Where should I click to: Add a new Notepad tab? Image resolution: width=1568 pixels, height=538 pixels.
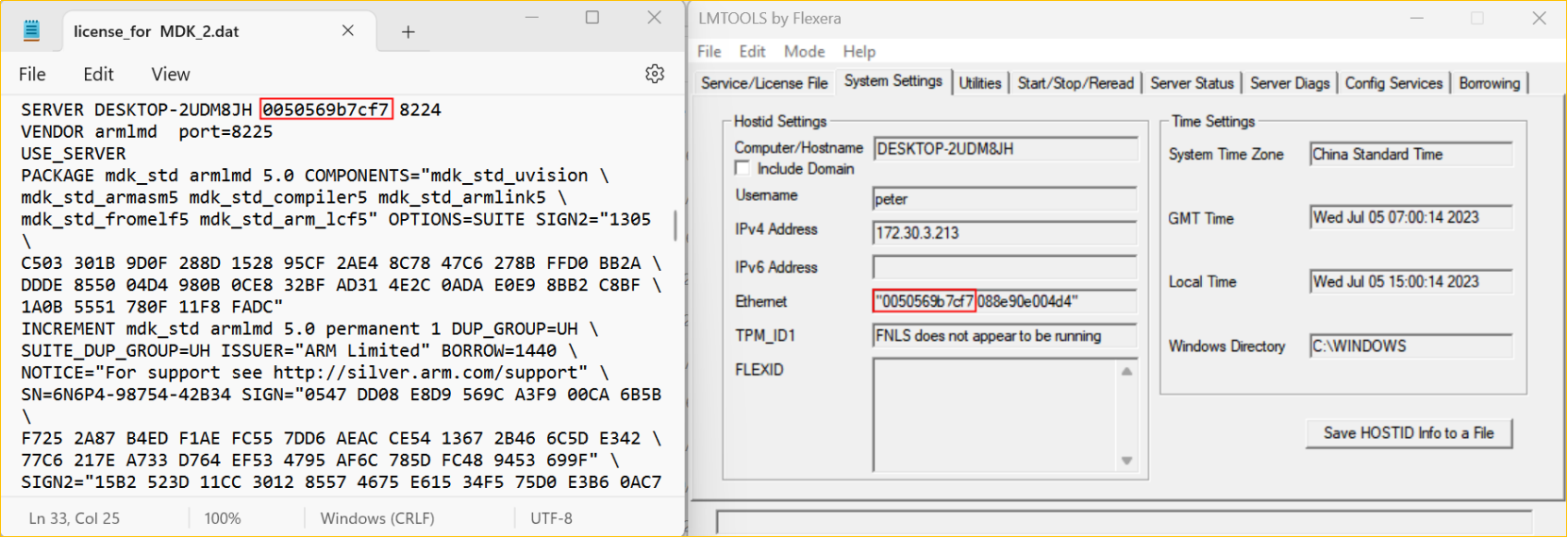click(408, 32)
